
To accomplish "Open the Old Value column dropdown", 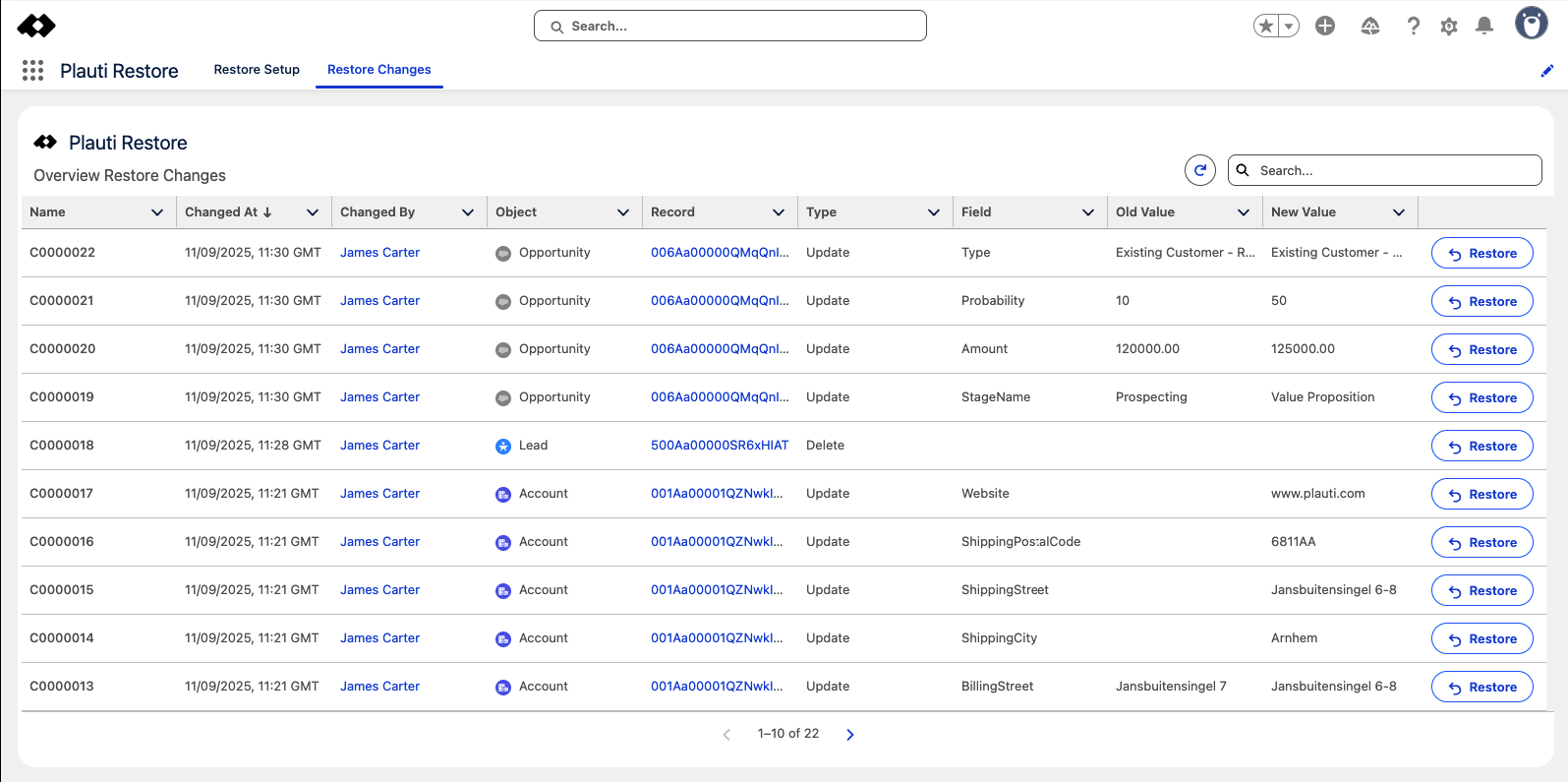I will pos(1244,212).
